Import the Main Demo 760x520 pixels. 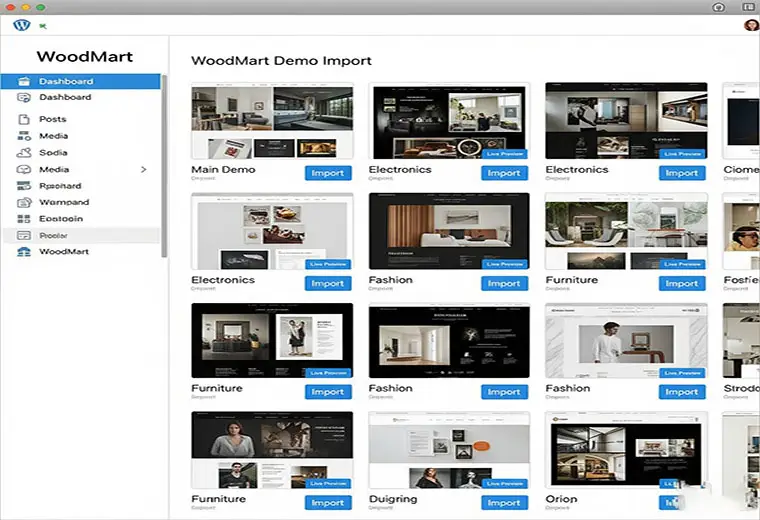tap(328, 173)
